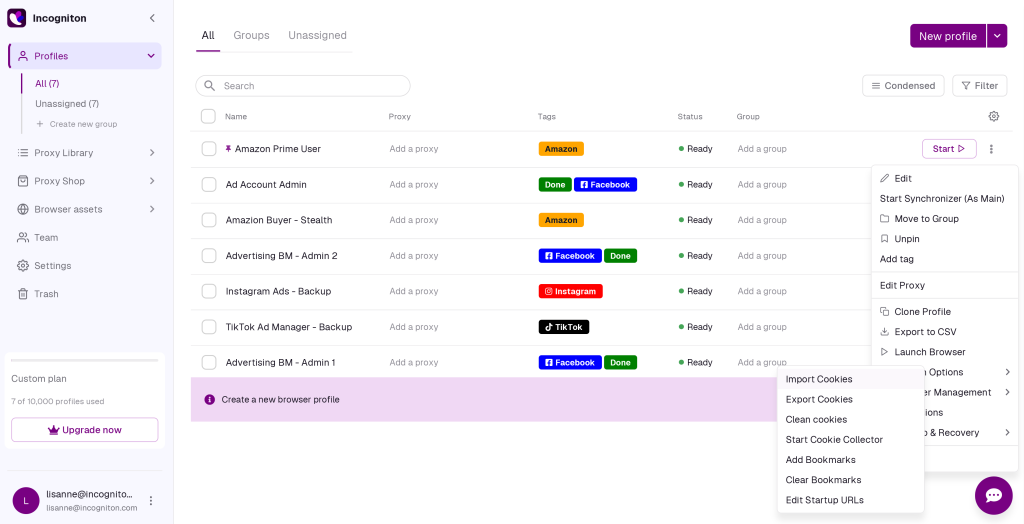The width and height of the screenshot is (1024, 524).
Task: Select Unassigned (7) in sidebar
Action: click(x=67, y=104)
